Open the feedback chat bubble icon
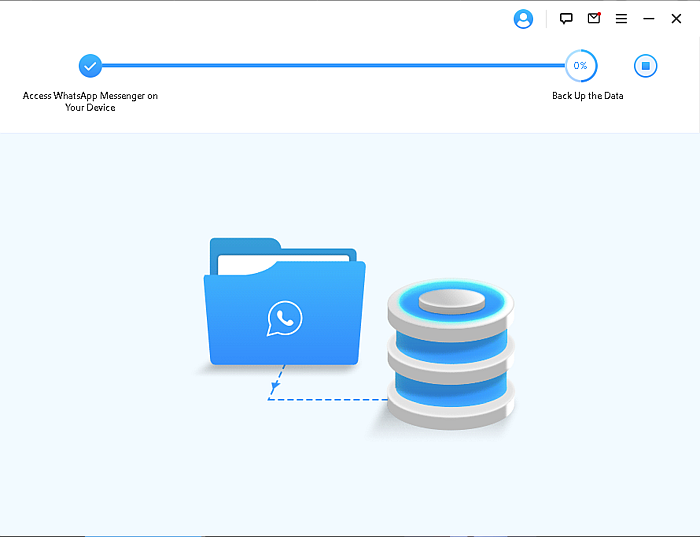The image size is (700, 537). (566, 18)
